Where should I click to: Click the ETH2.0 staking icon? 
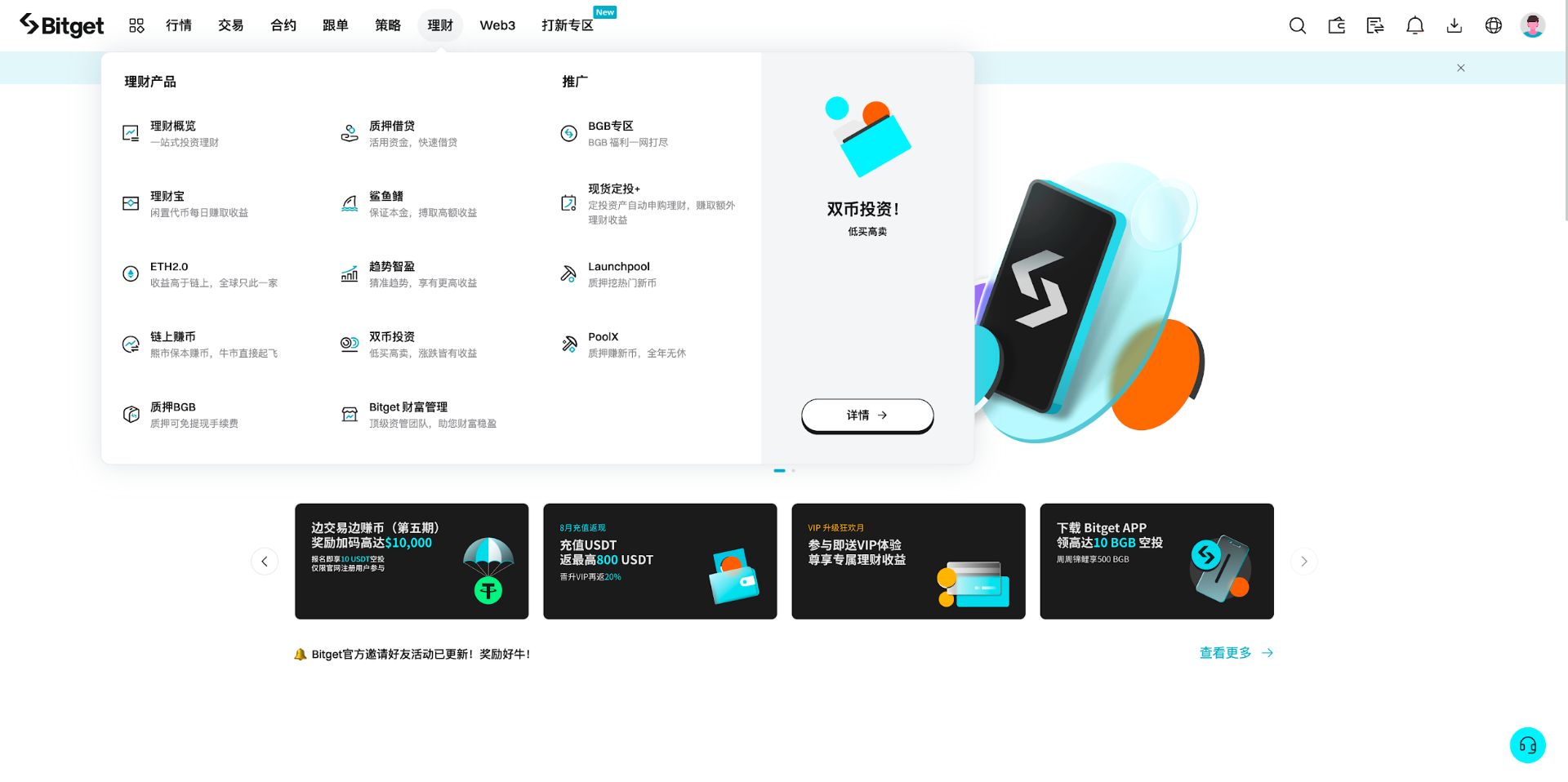(131, 273)
